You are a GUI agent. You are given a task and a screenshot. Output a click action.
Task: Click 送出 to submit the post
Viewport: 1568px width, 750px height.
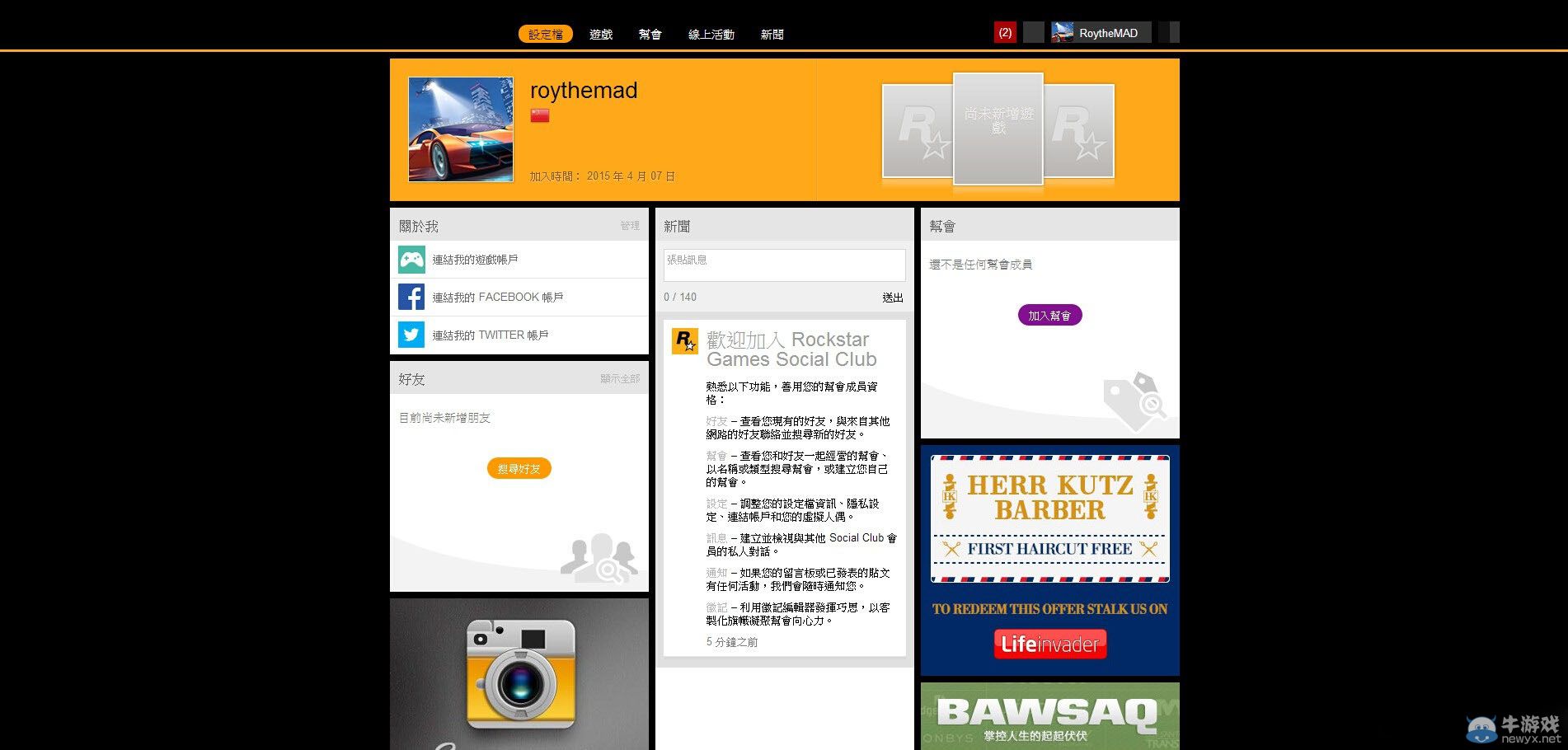(x=893, y=298)
